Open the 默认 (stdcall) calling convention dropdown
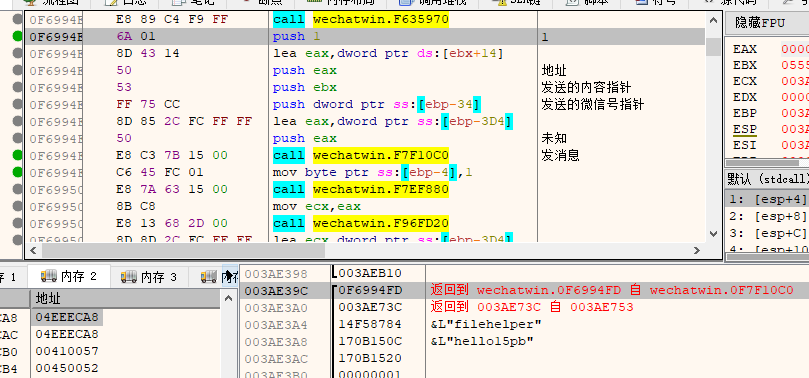The width and height of the screenshot is (809, 378). [767, 179]
